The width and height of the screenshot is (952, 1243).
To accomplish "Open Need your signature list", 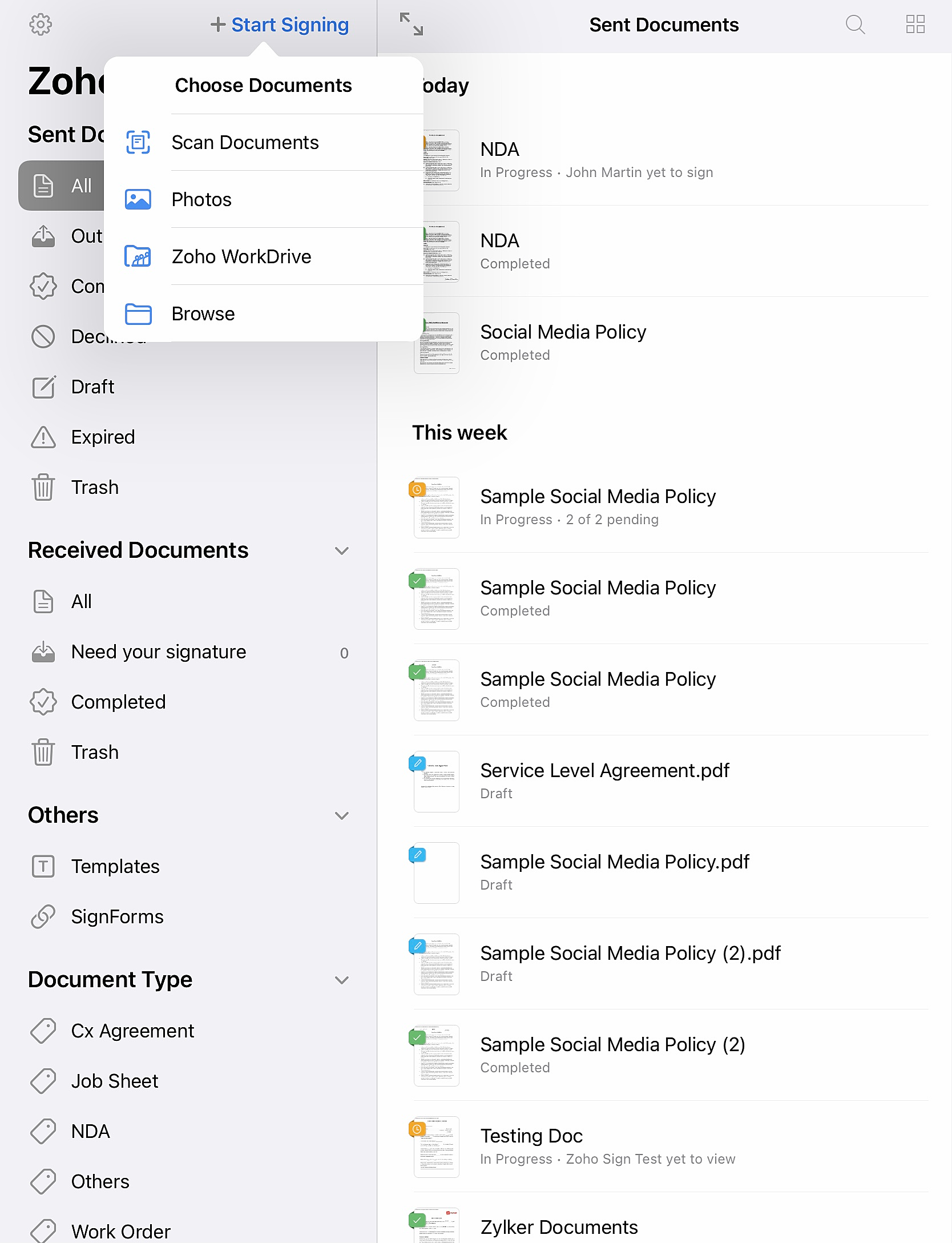I will point(188,651).
